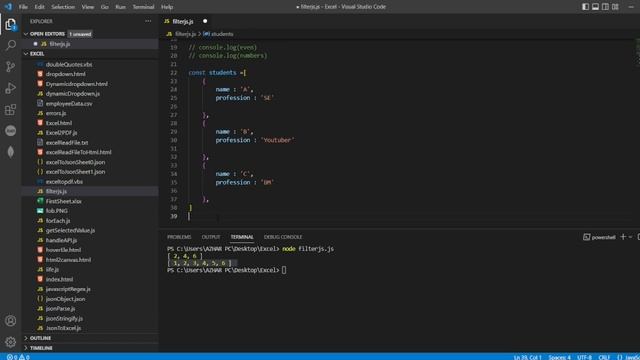The width and height of the screenshot is (640, 360).
Task: Open the Run menu
Action: pyautogui.click(x=120, y=7)
